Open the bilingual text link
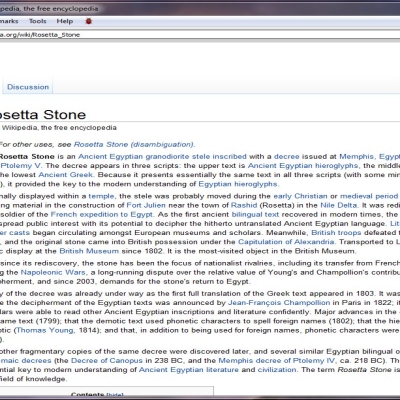The width and height of the screenshot is (400, 400). tap(255, 214)
